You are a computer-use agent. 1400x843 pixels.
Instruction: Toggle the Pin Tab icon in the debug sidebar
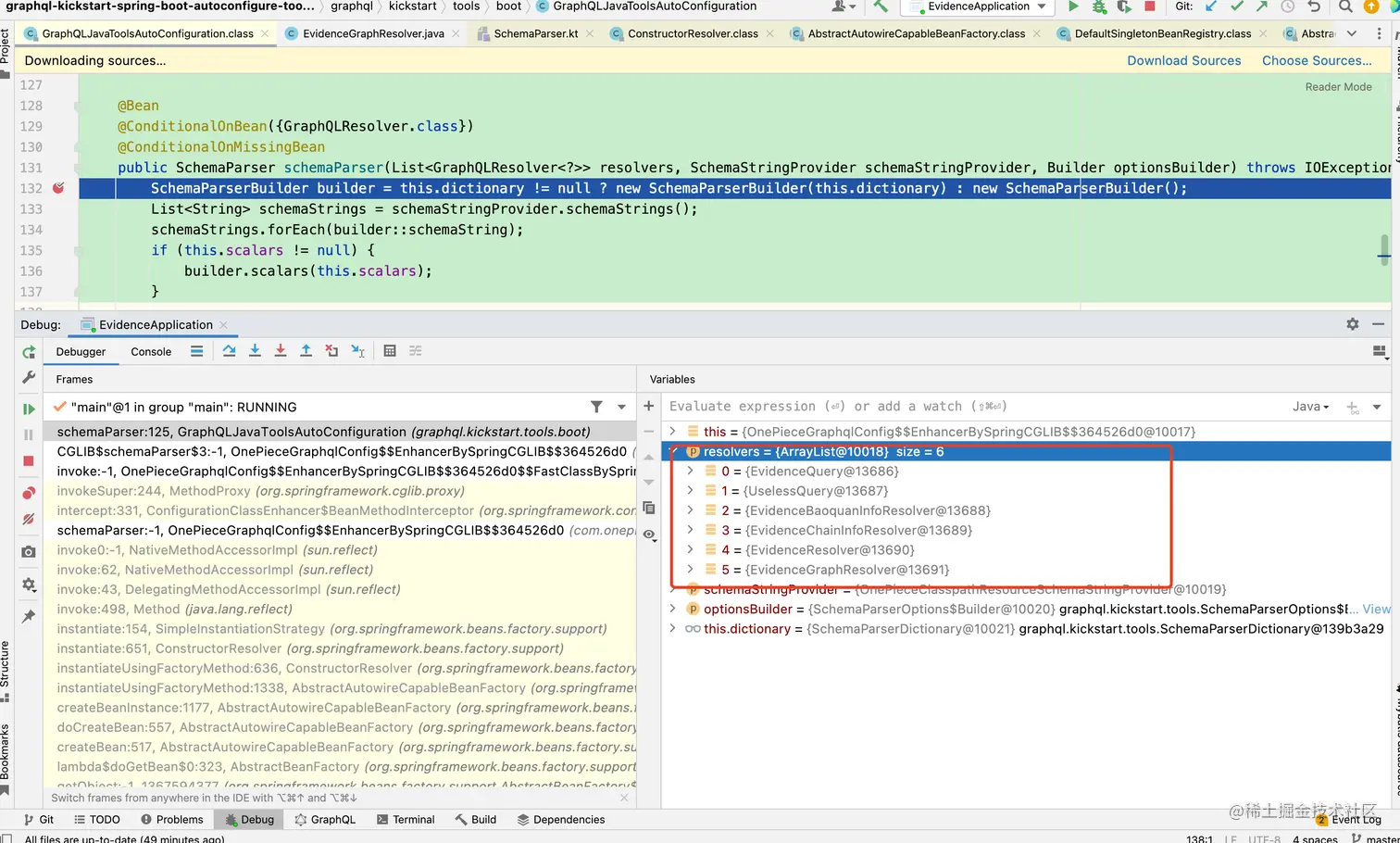(29, 616)
